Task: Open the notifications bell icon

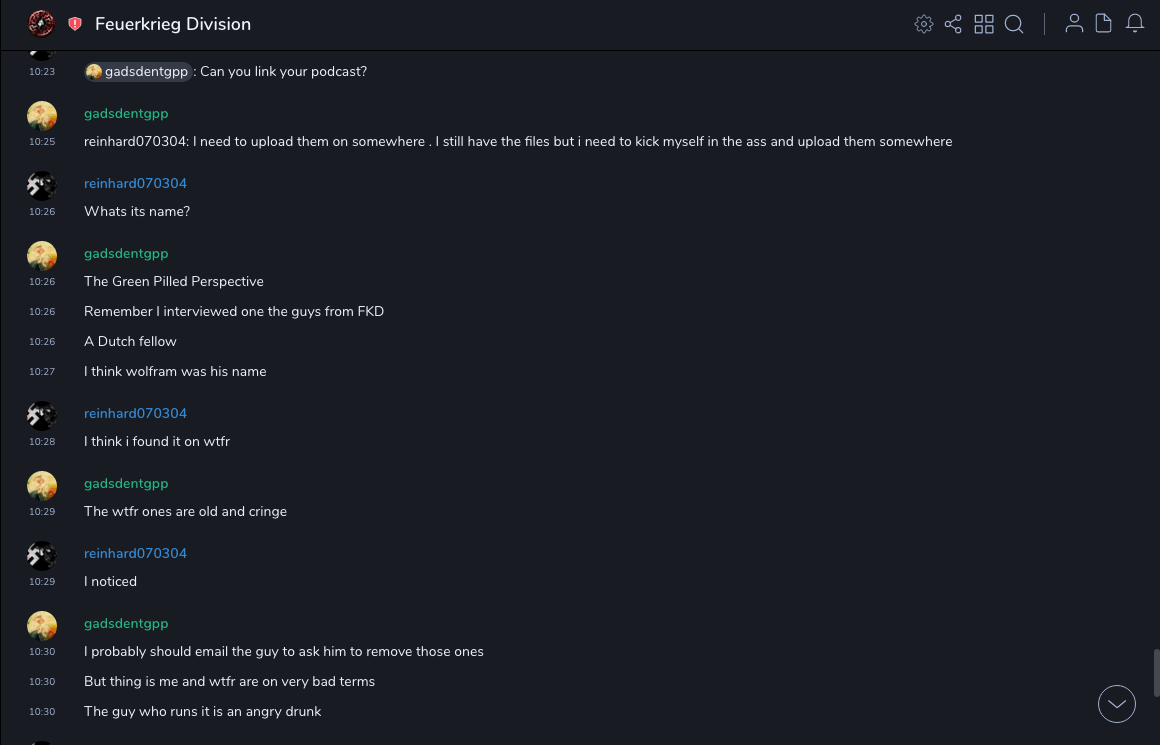Action: (1135, 24)
